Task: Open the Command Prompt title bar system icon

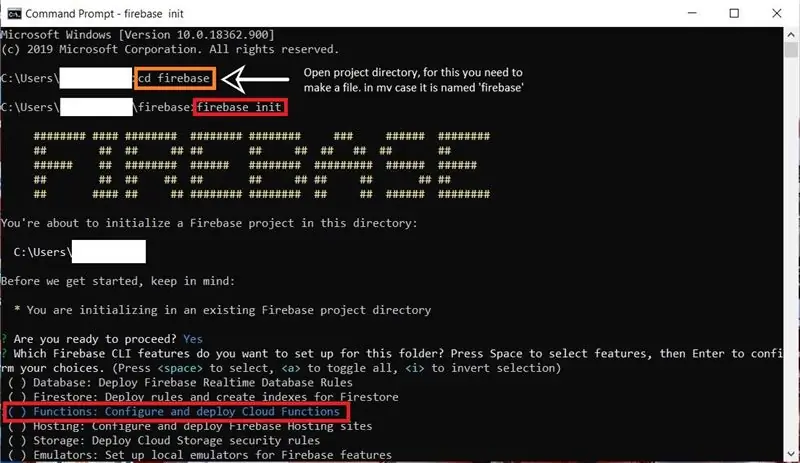Action: pos(14,14)
